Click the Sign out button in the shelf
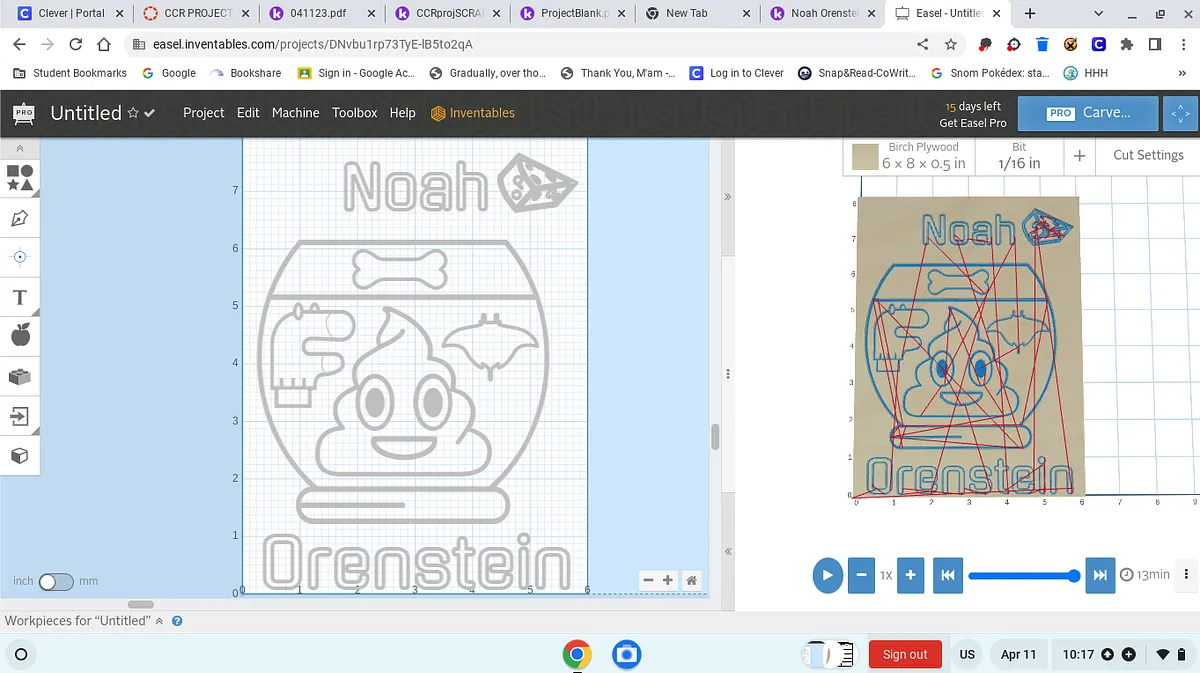1200x673 pixels. (x=904, y=654)
